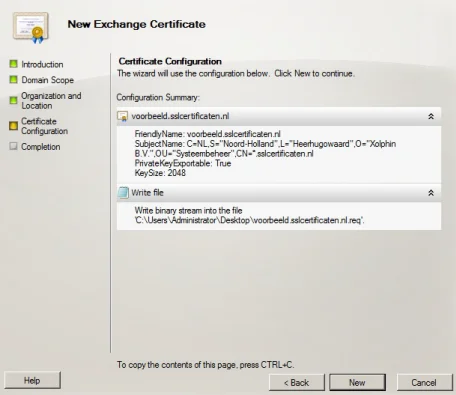The image size is (456, 395).
Task: Click the FriendlyName line in the summary
Action: (x=207, y=134)
